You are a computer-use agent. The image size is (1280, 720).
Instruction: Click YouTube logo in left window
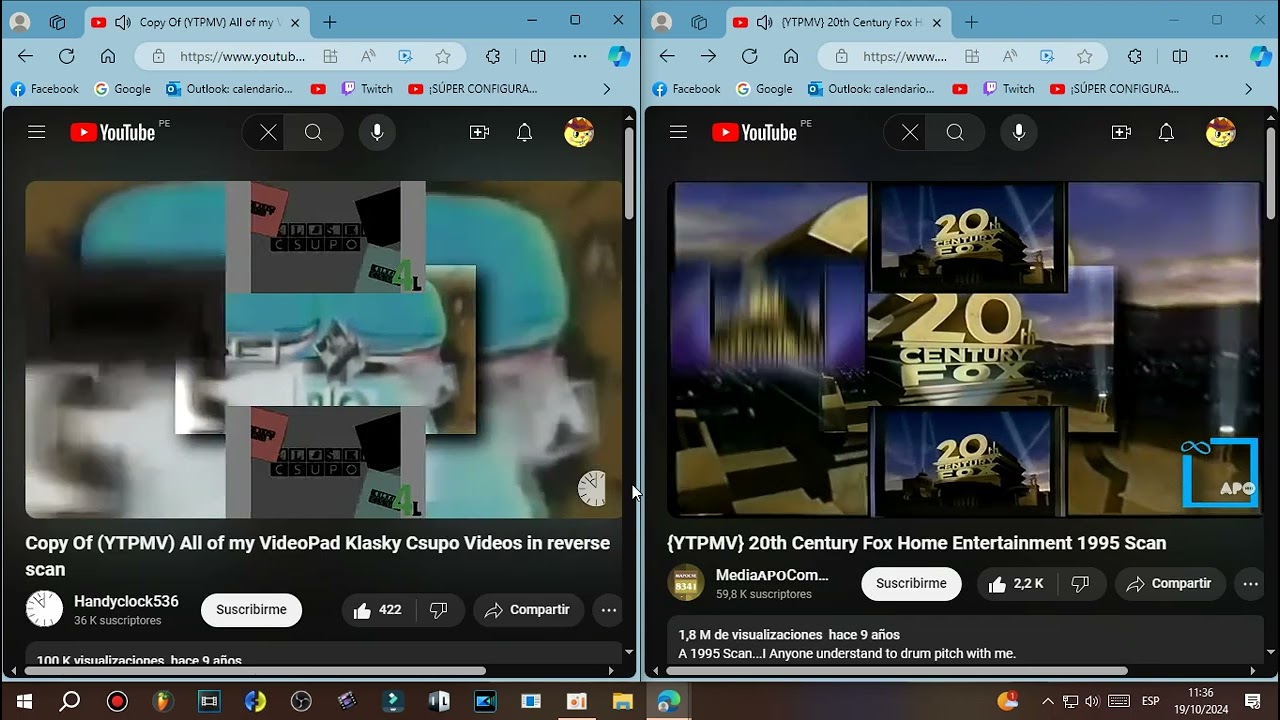(113, 132)
